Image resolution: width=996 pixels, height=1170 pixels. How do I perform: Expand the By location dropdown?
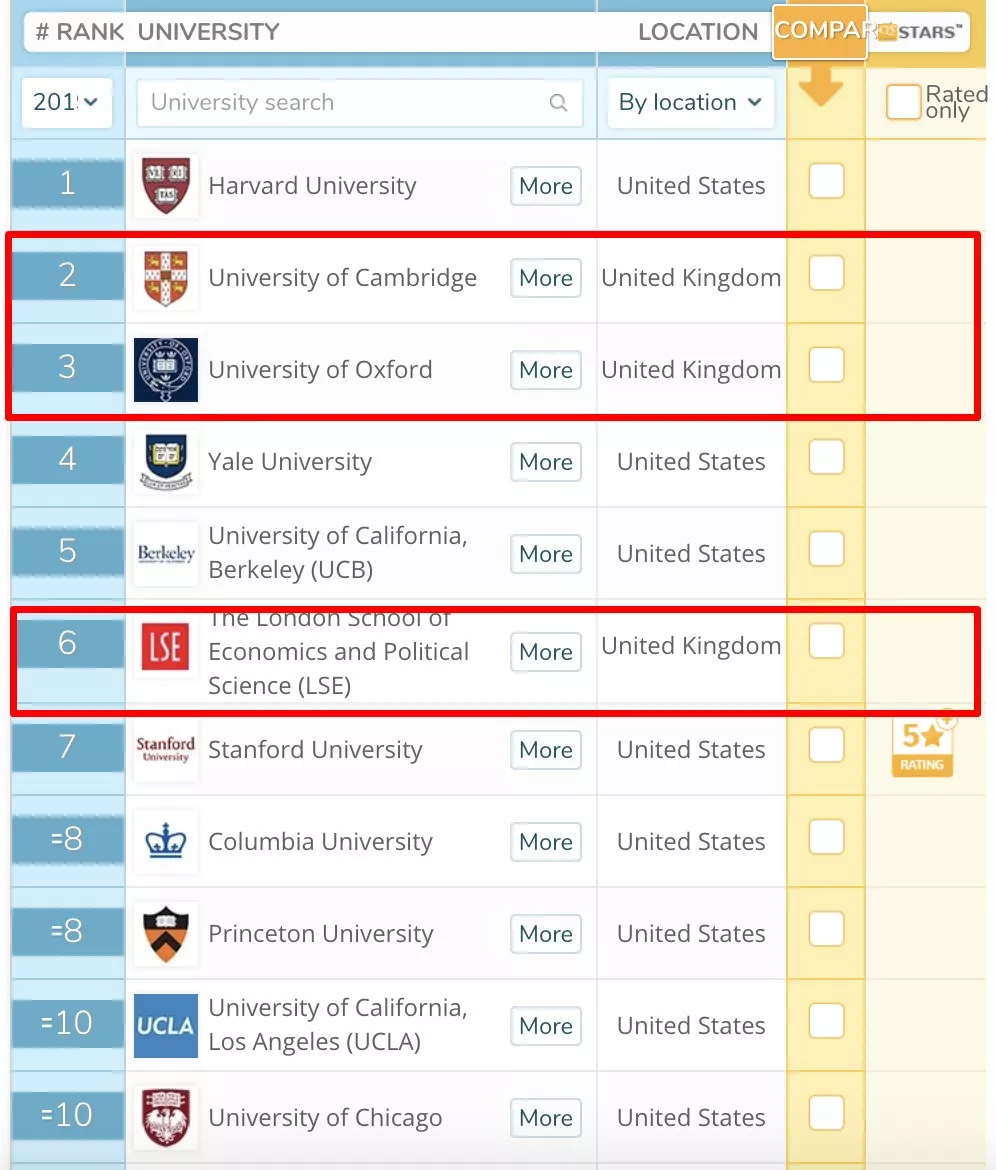tap(691, 102)
